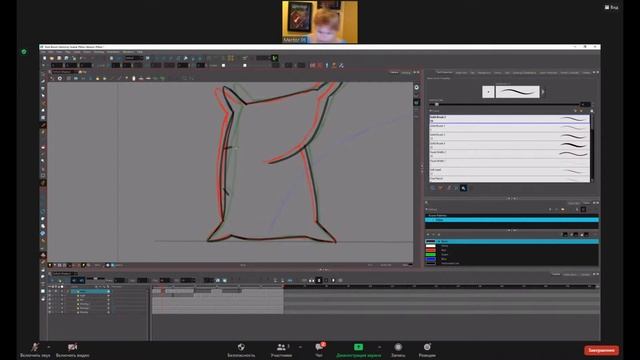The image size is (640, 360).
Task: Open Безопасность security options
Action: [241, 350]
